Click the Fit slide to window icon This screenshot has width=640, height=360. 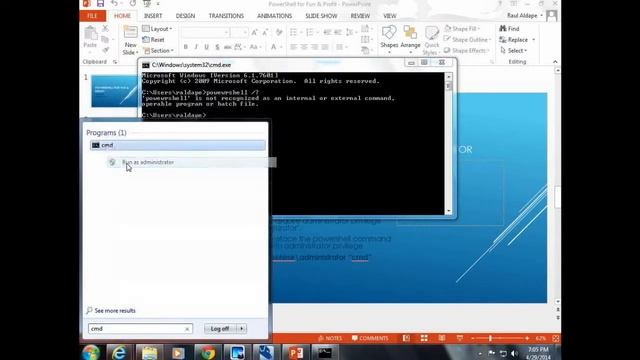click(x=556, y=338)
